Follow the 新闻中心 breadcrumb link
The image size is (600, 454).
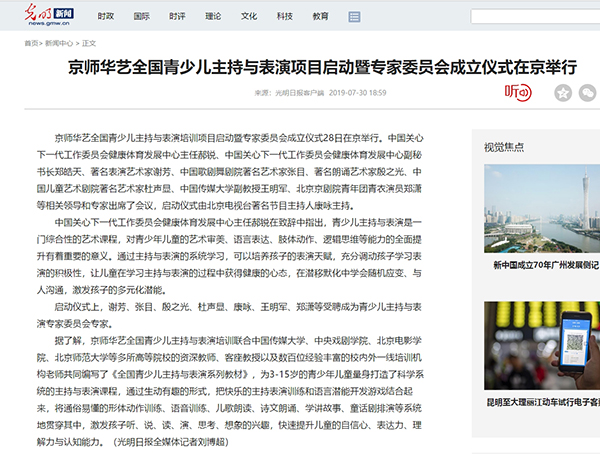[x=59, y=43]
